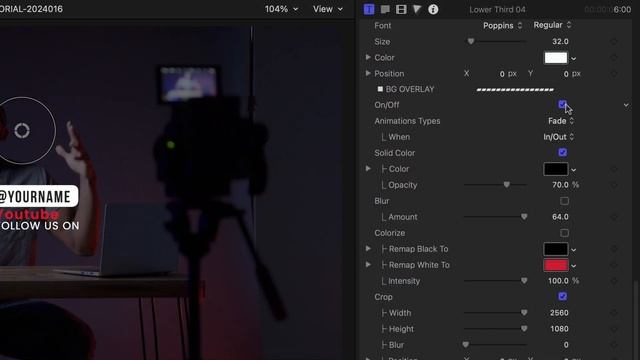
Task: Select the FOLLOW US ON text in viewer
Action: click(x=40, y=226)
